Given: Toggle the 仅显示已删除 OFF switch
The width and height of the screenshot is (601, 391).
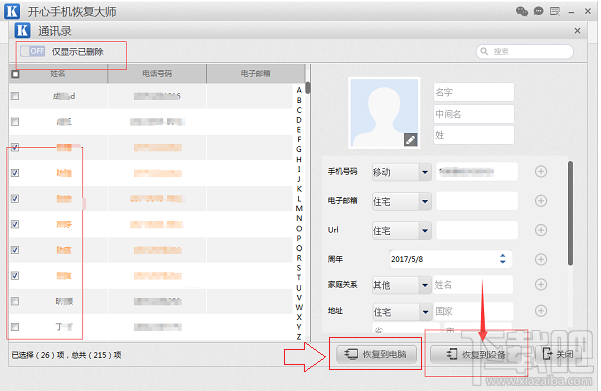Looking at the screenshot, I should point(33,51).
